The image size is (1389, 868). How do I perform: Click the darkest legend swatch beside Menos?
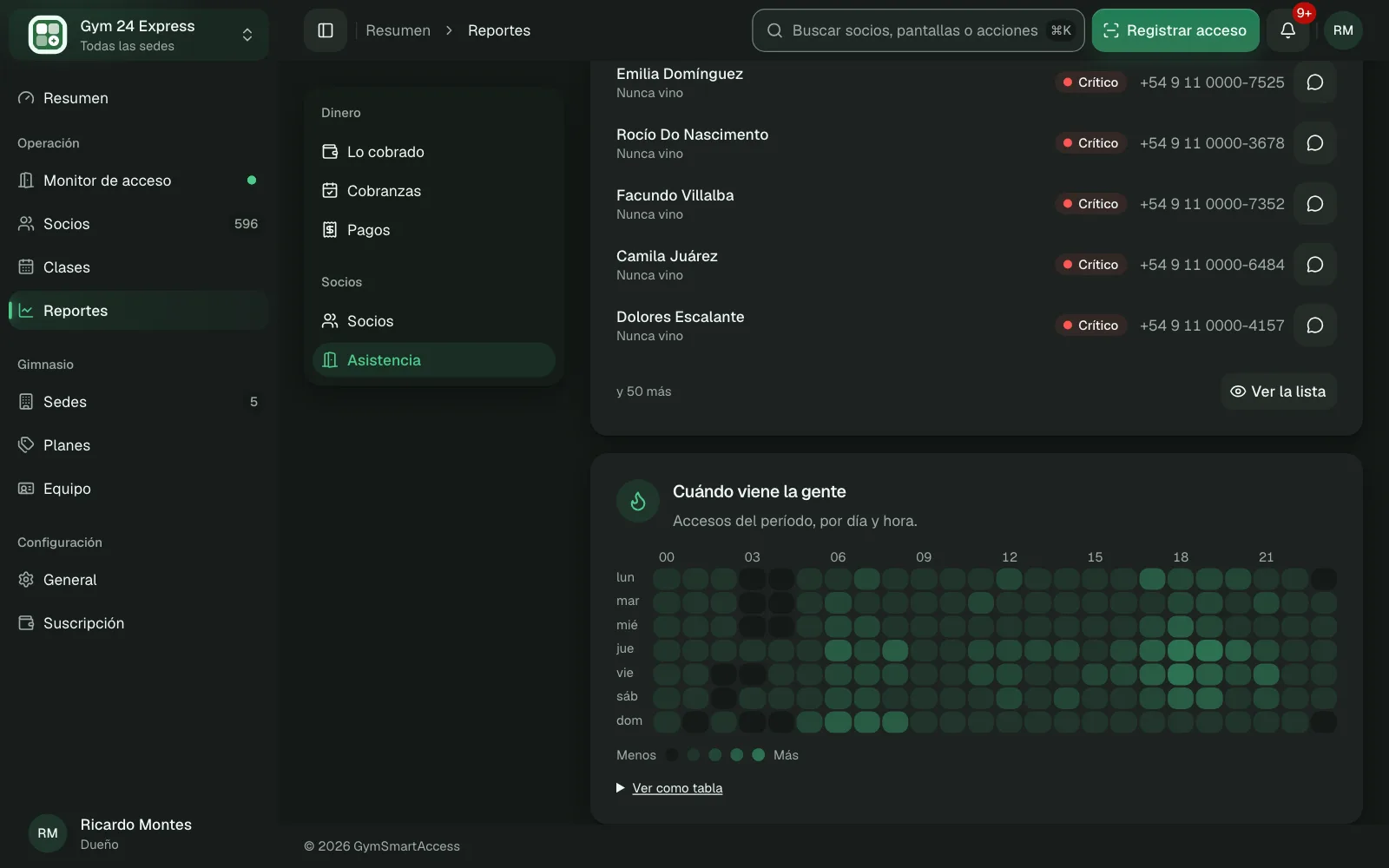(x=672, y=755)
